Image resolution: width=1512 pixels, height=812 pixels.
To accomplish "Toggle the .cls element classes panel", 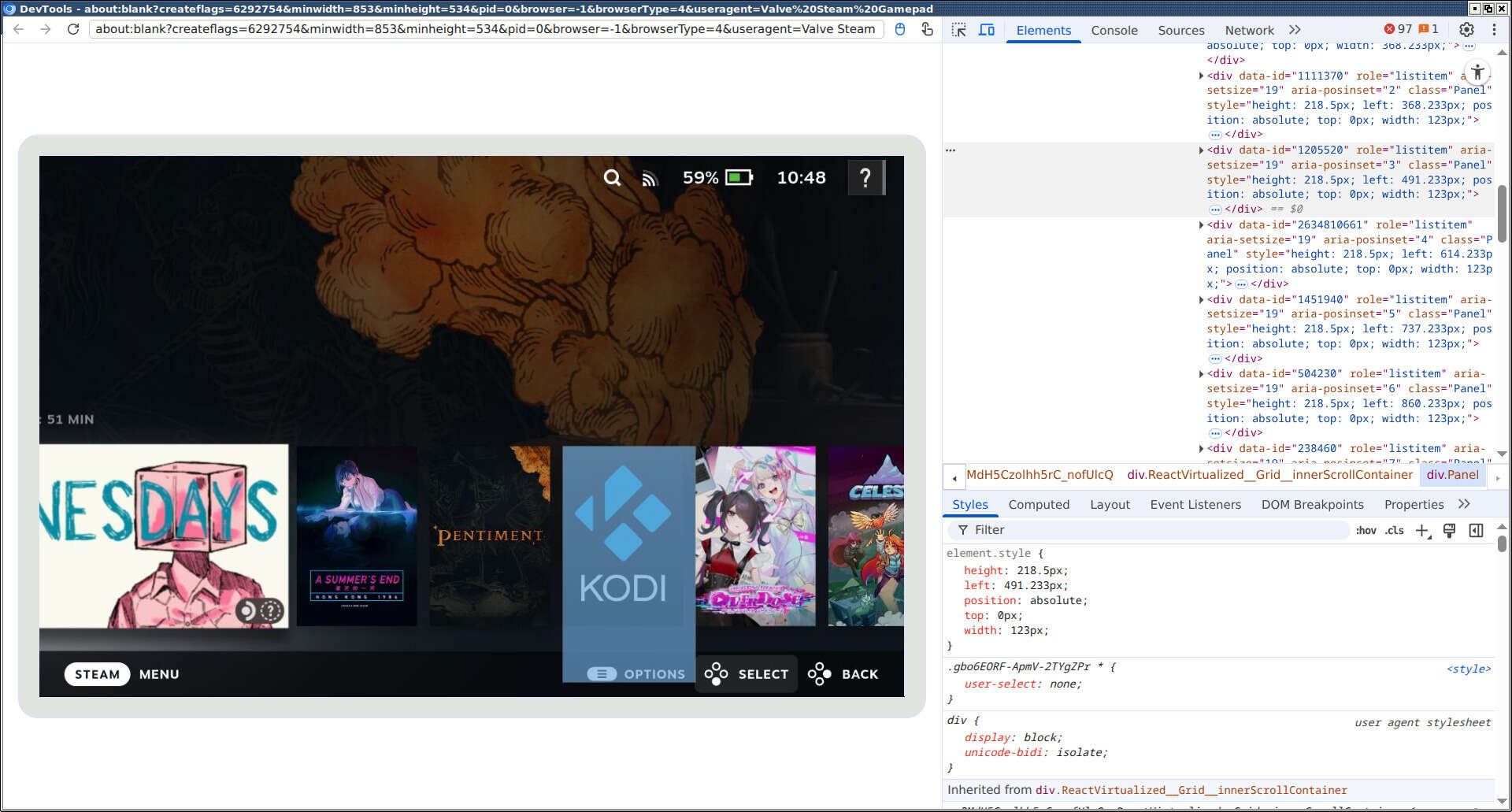I will click(1395, 531).
